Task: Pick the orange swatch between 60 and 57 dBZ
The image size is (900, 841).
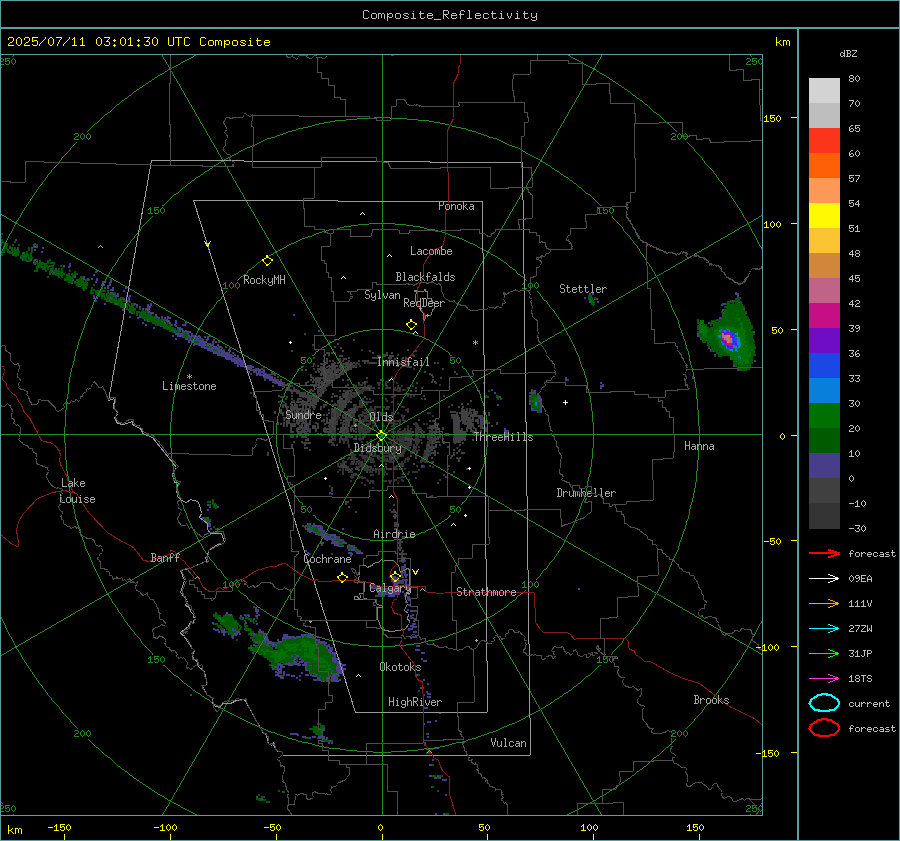Action: [x=824, y=166]
